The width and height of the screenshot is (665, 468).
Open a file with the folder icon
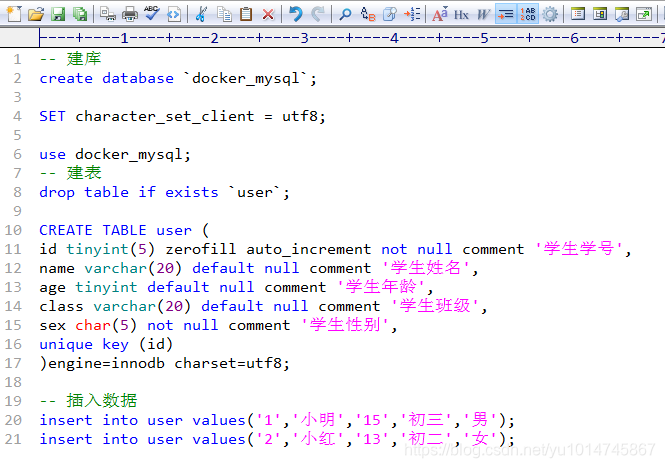point(36,14)
